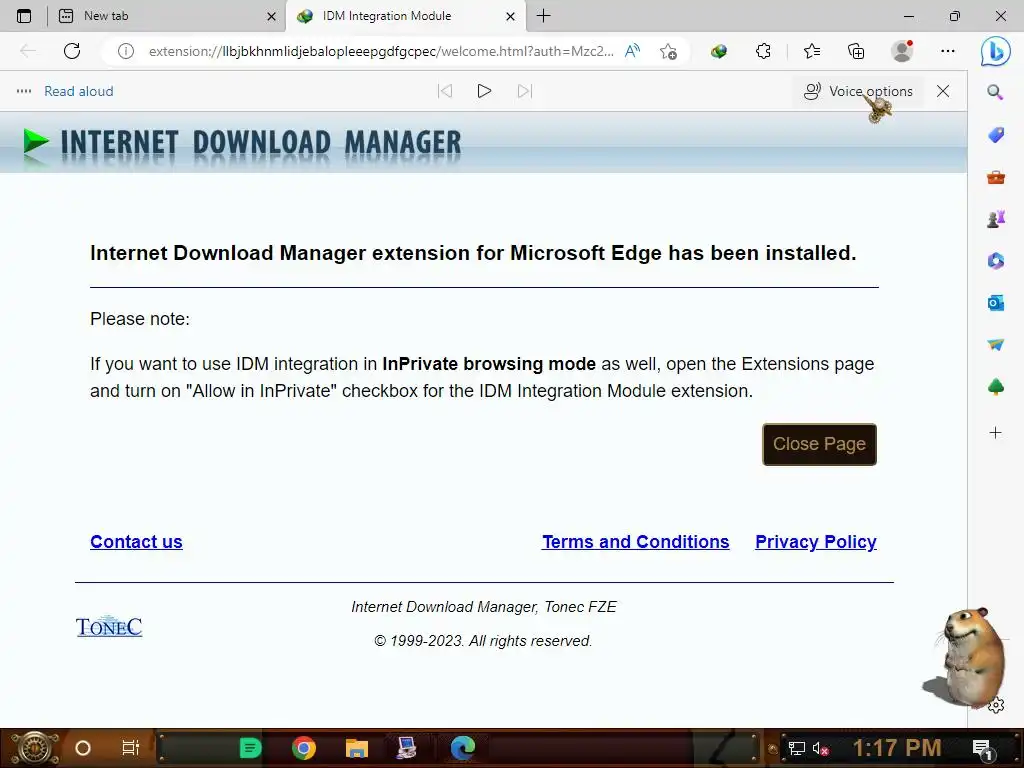Open the user profile menu
The height and width of the screenshot is (768, 1024).
(902, 51)
